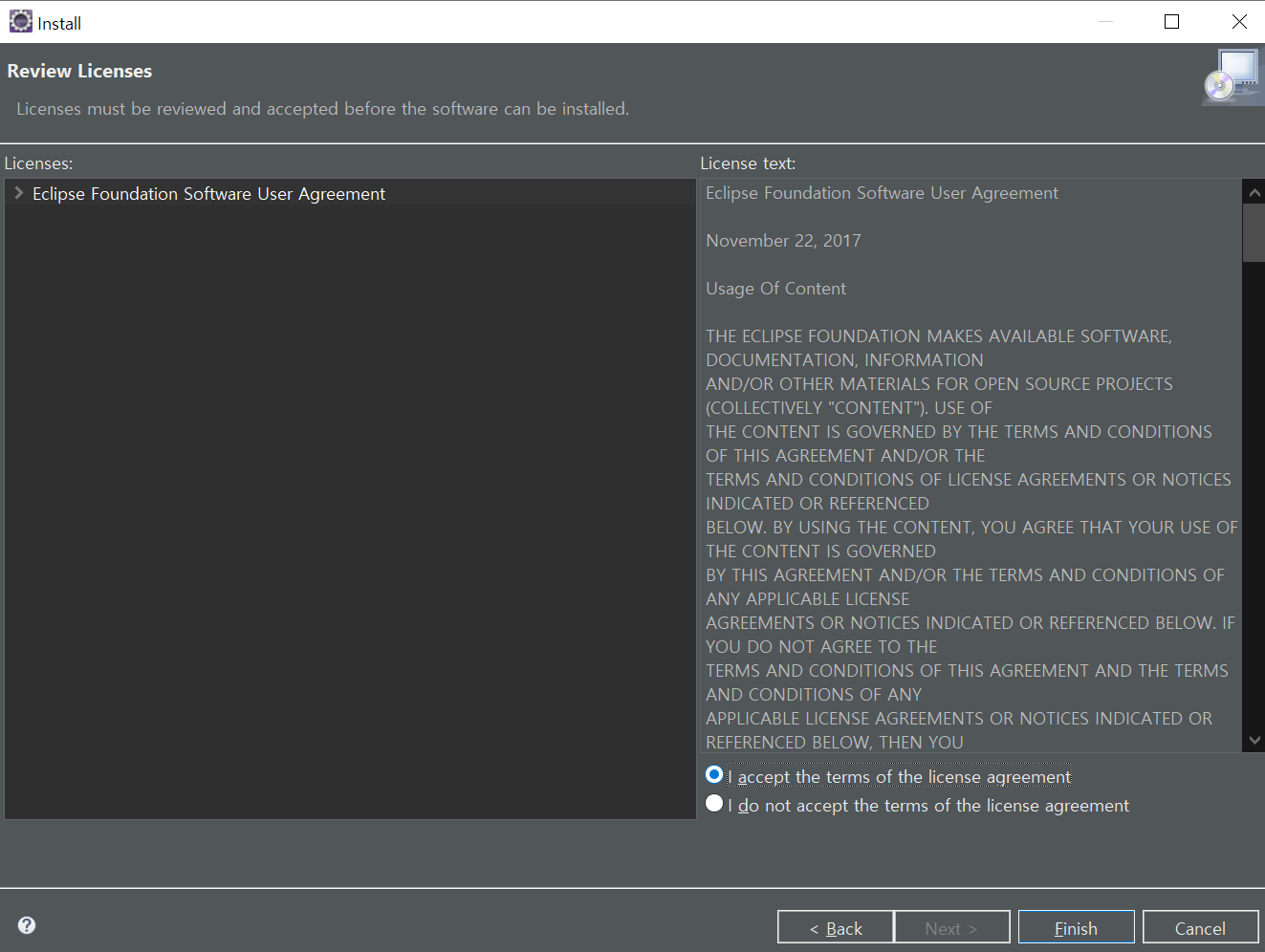Click the help question mark icon
Screen dimensions: 1265x952
[x=27, y=924]
